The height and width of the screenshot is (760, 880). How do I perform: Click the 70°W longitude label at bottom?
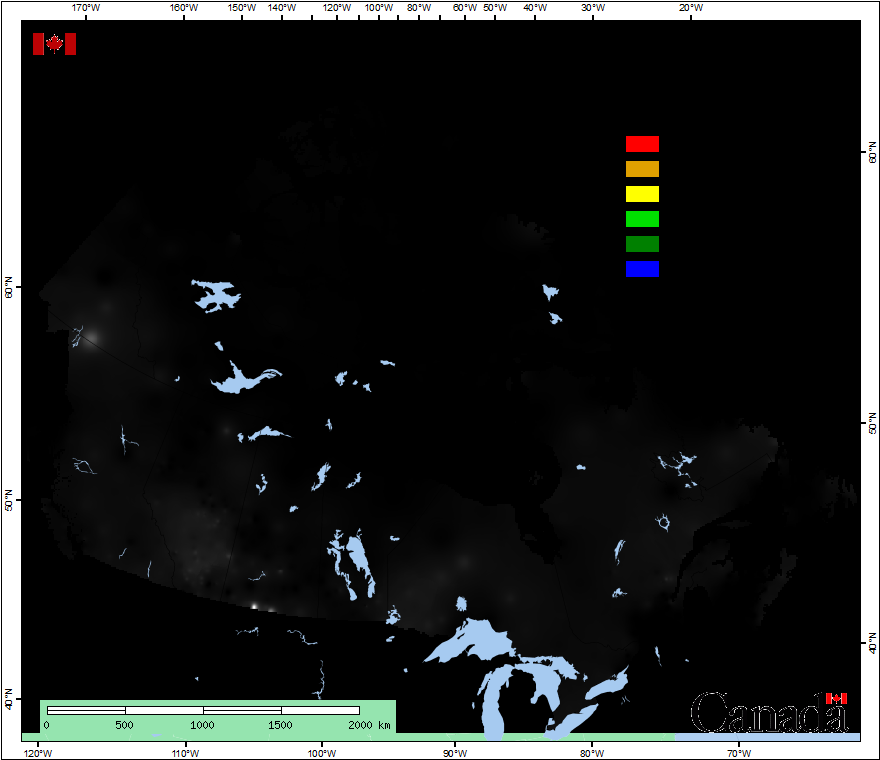(x=738, y=753)
